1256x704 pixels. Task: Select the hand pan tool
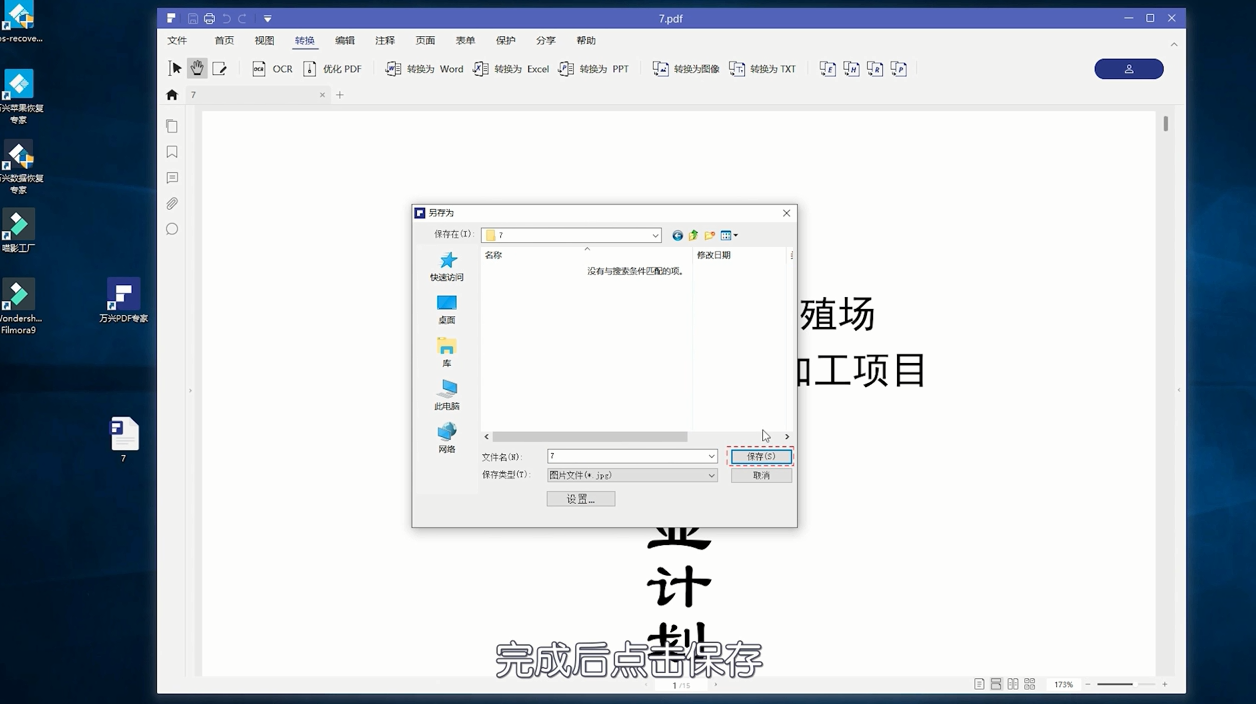coord(197,68)
